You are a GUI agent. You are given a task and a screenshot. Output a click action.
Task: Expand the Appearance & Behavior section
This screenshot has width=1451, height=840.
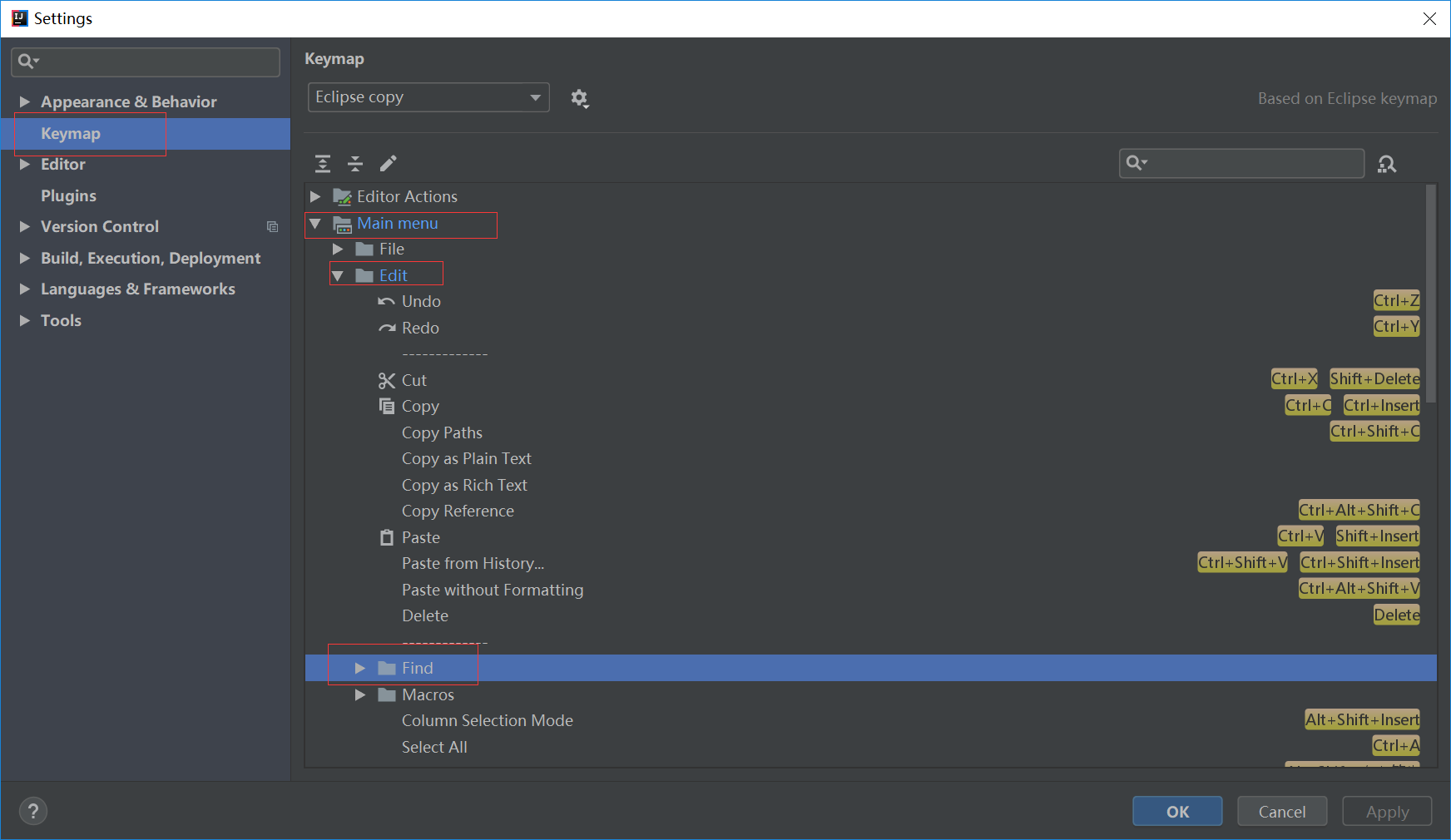click(x=25, y=101)
